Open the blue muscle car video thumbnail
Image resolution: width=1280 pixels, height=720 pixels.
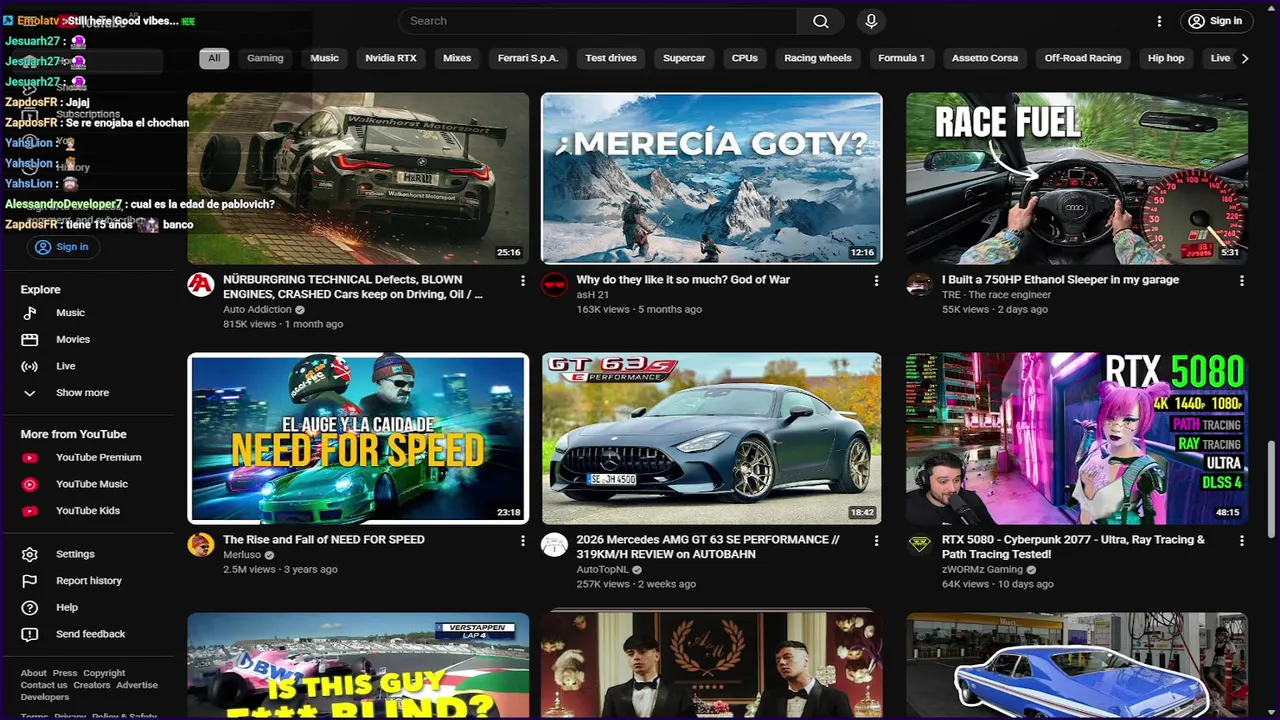(1077, 665)
